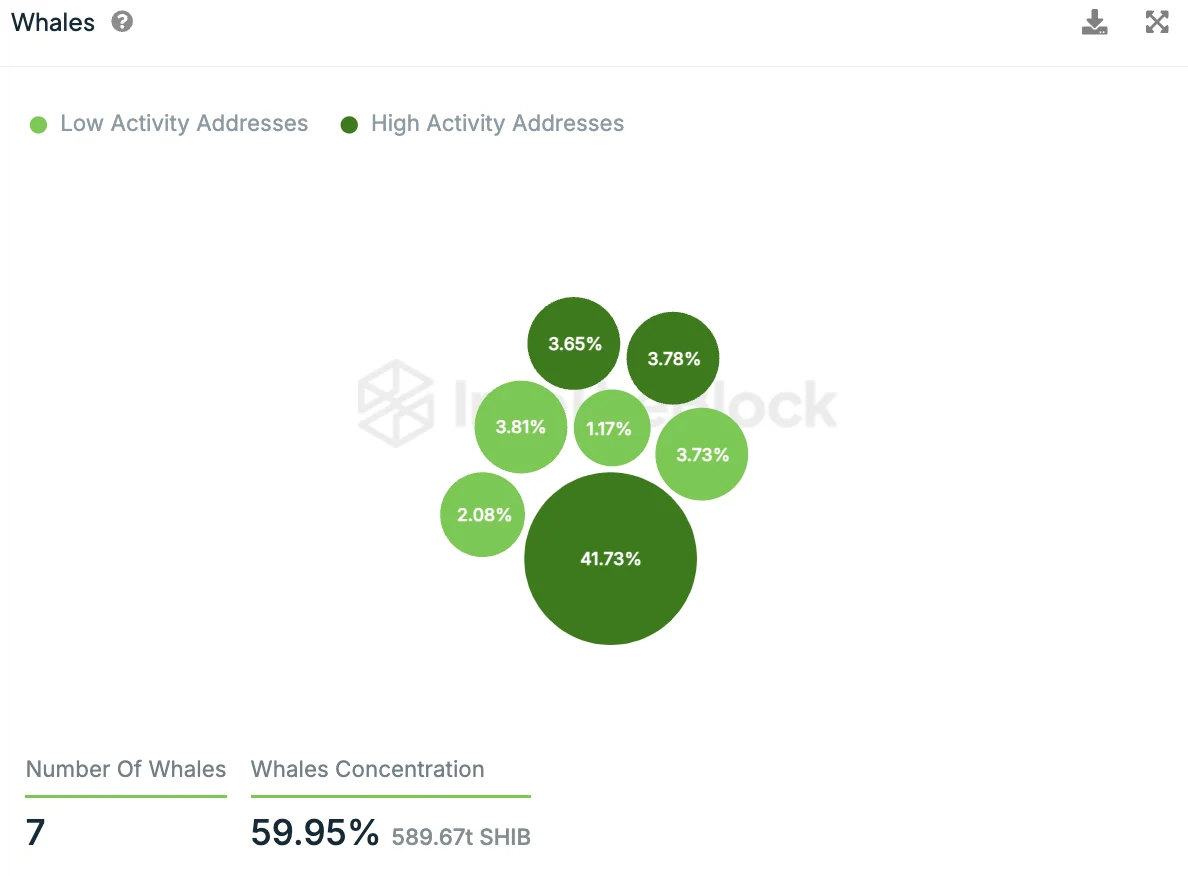This screenshot has width=1188, height=876.
Task: Select the 41.73% whale bubble
Action: 610,558
